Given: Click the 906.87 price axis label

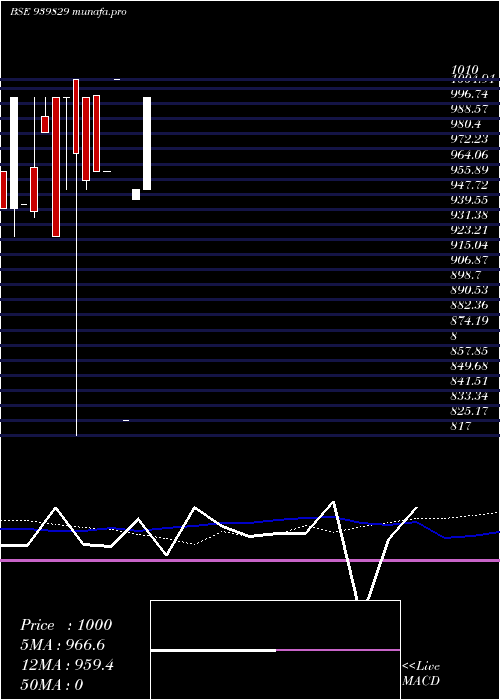Looking at the screenshot, I should pos(469,261).
